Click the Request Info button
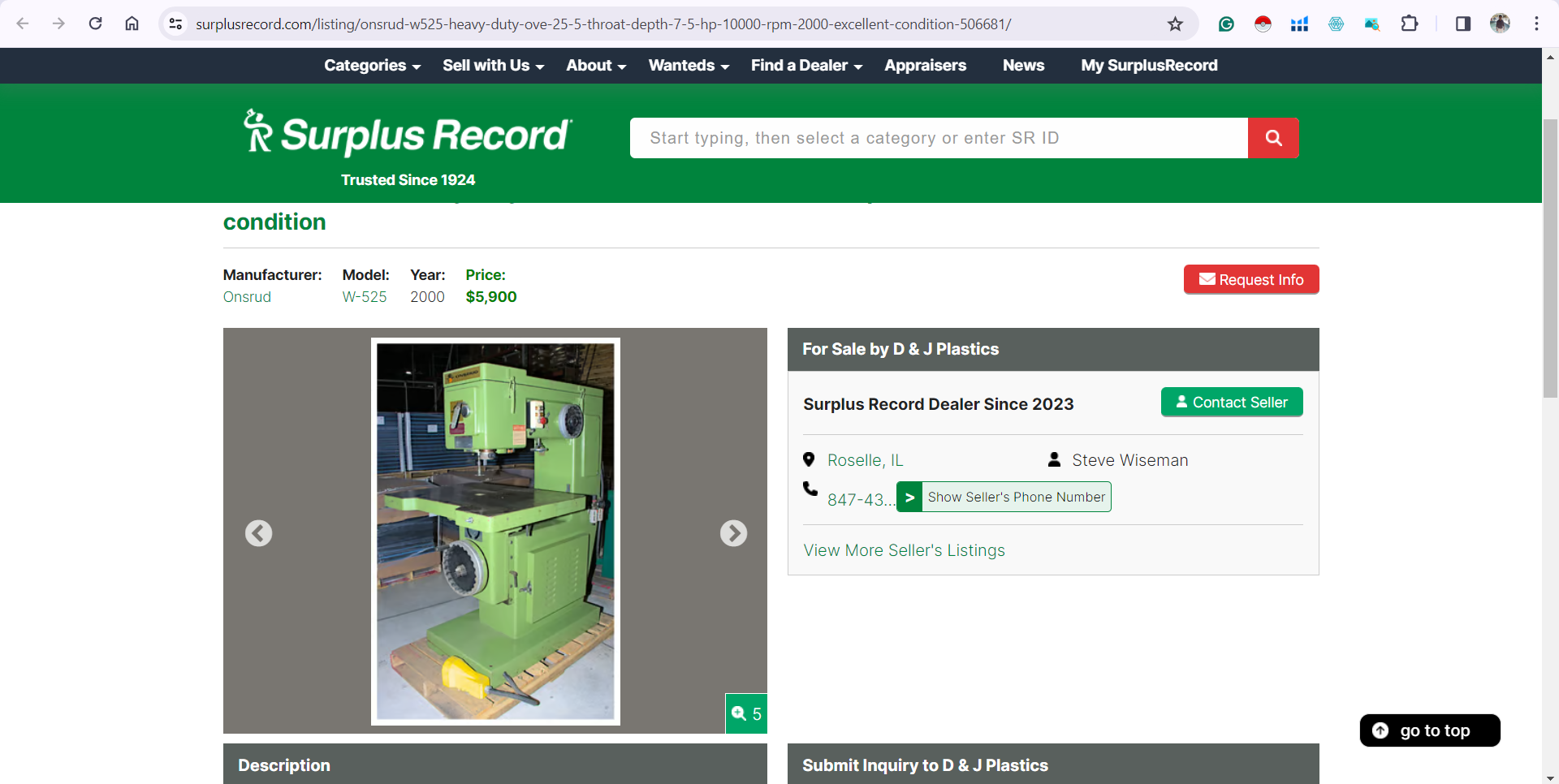 click(x=1251, y=279)
